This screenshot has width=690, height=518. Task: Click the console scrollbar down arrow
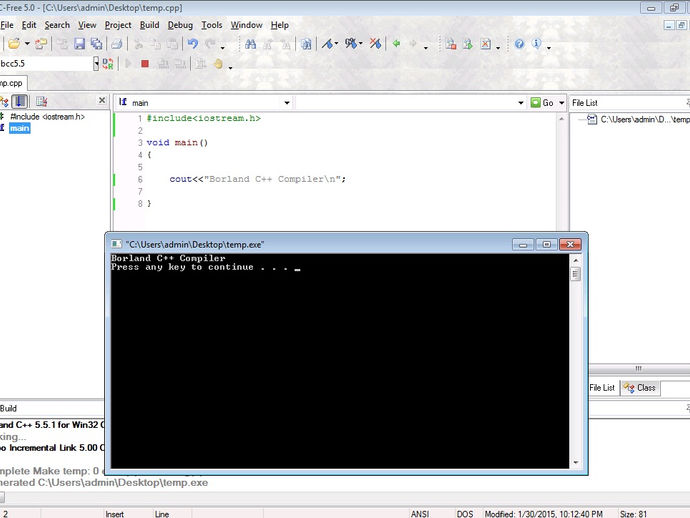point(575,462)
